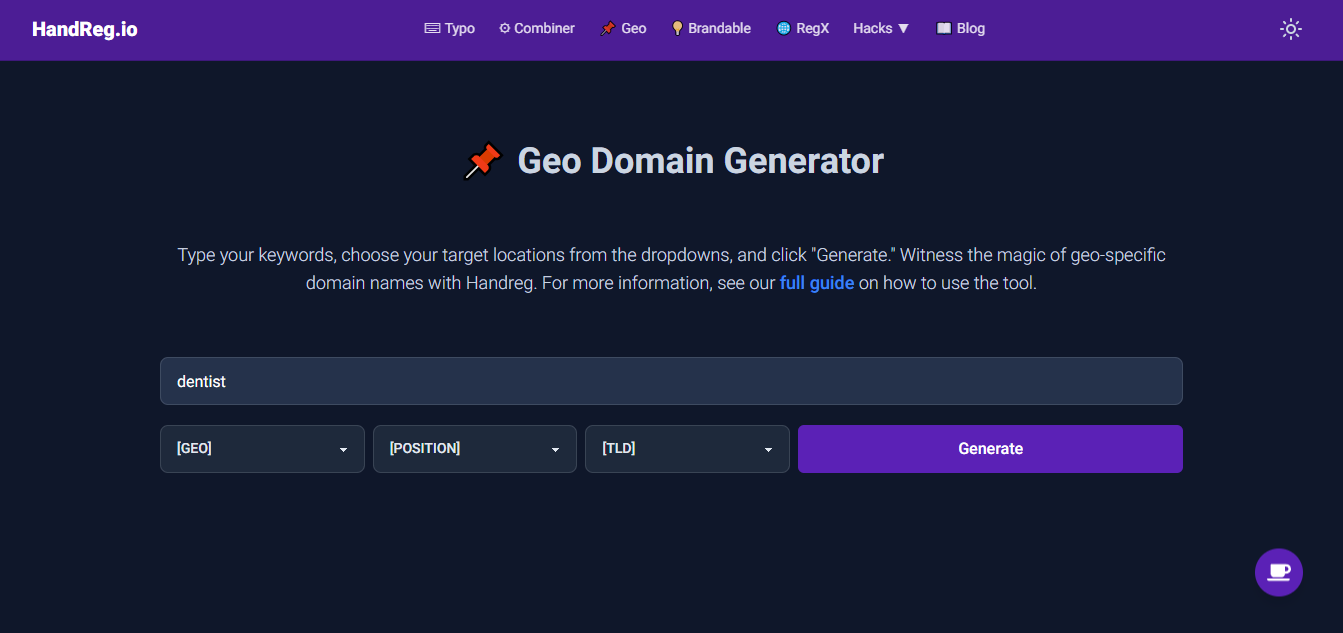Viewport: 1343px width, 633px height.
Task: Open the GEO location dropdown
Action: click(x=262, y=449)
